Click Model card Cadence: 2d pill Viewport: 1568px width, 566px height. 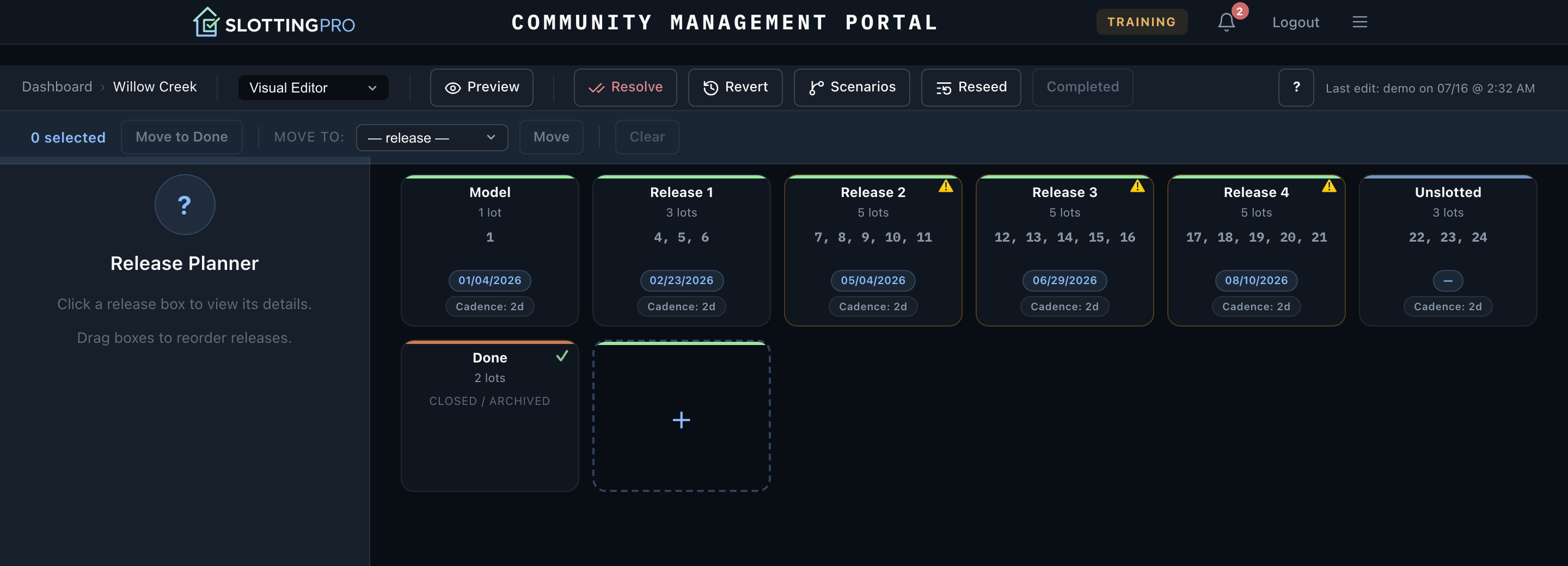pos(489,307)
